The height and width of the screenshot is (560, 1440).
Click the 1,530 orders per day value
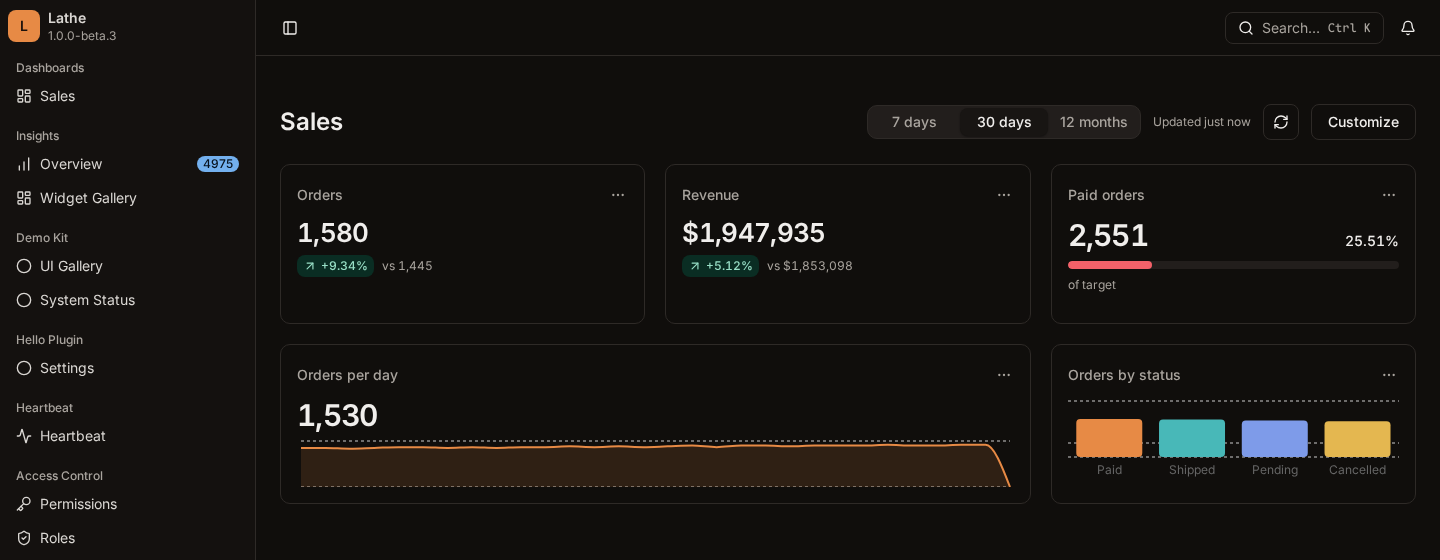(337, 415)
